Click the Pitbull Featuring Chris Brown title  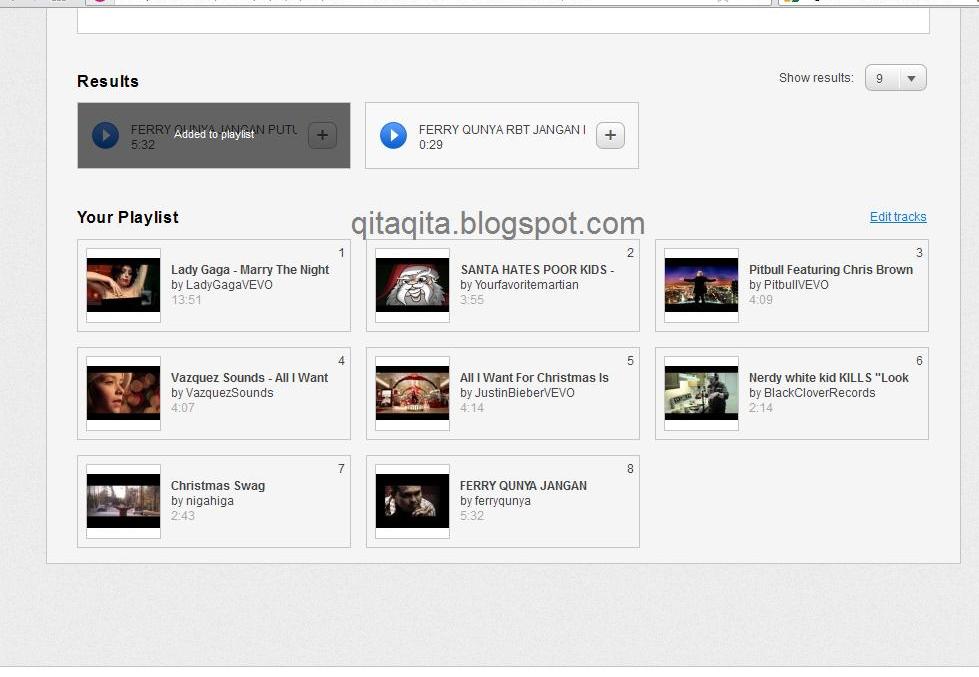(830, 270)
